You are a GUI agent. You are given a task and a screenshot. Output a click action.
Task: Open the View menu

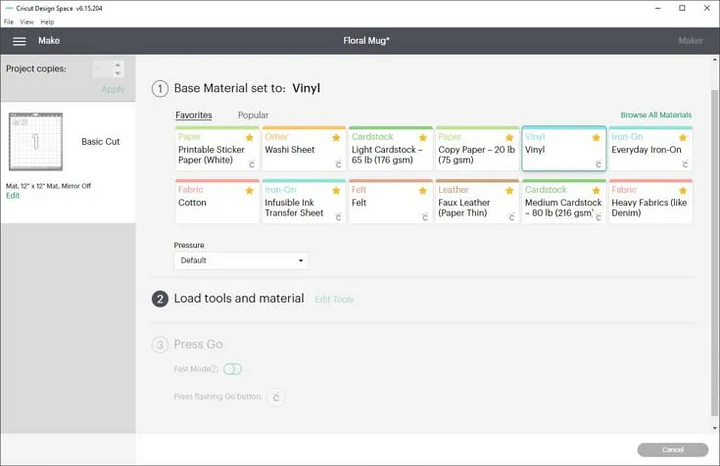pyautogui.click(x=27, y=22)
